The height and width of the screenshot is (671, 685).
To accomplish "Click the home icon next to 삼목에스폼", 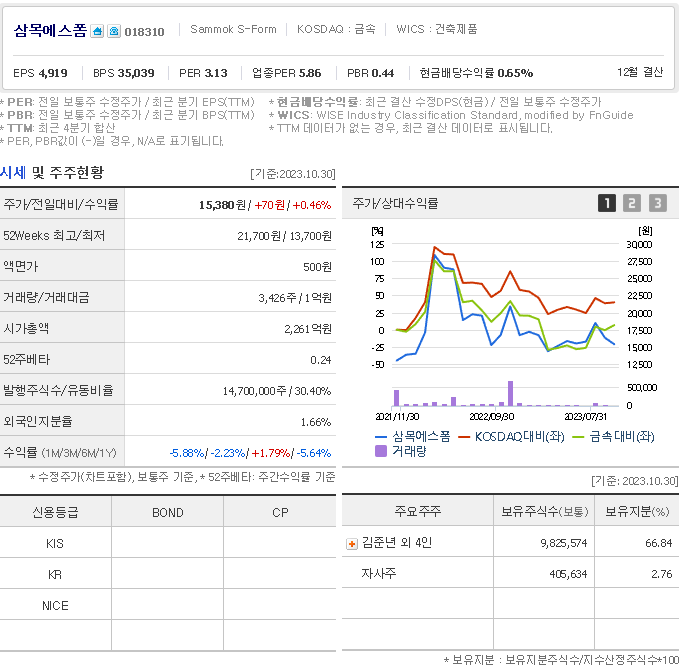I will point(97,31).
